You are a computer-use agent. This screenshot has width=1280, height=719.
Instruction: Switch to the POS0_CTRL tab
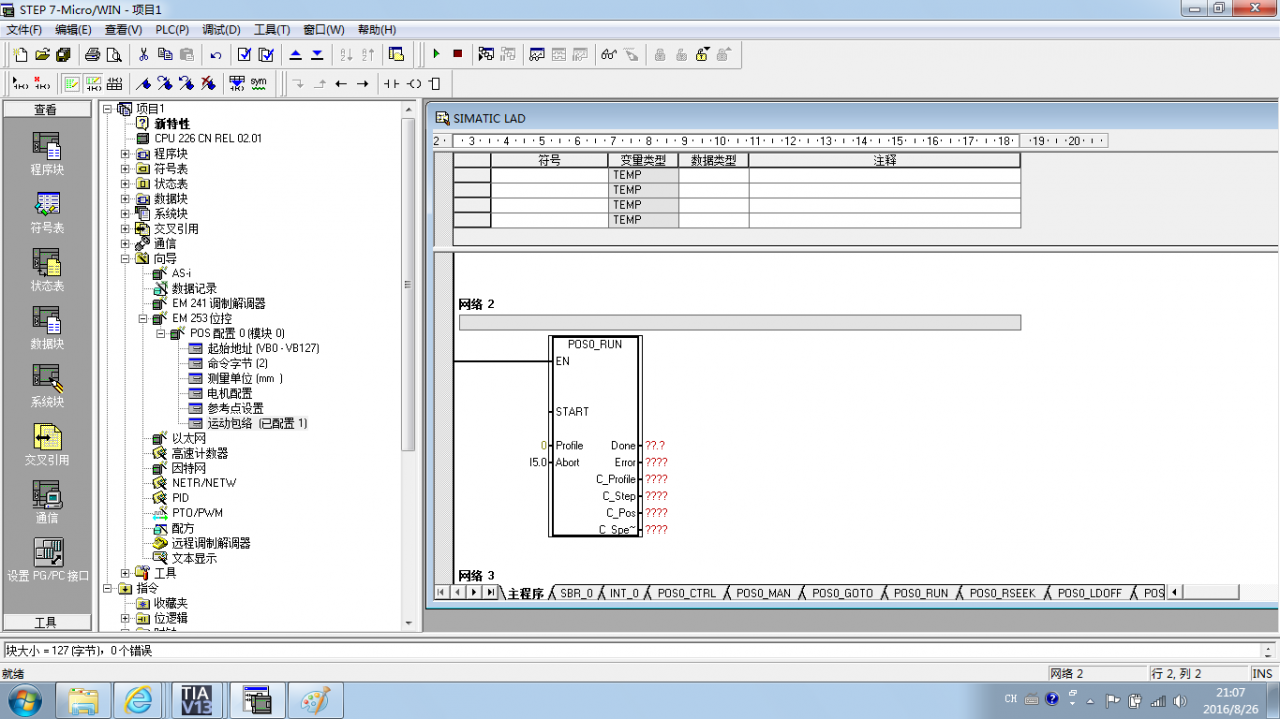pos(686,593)
